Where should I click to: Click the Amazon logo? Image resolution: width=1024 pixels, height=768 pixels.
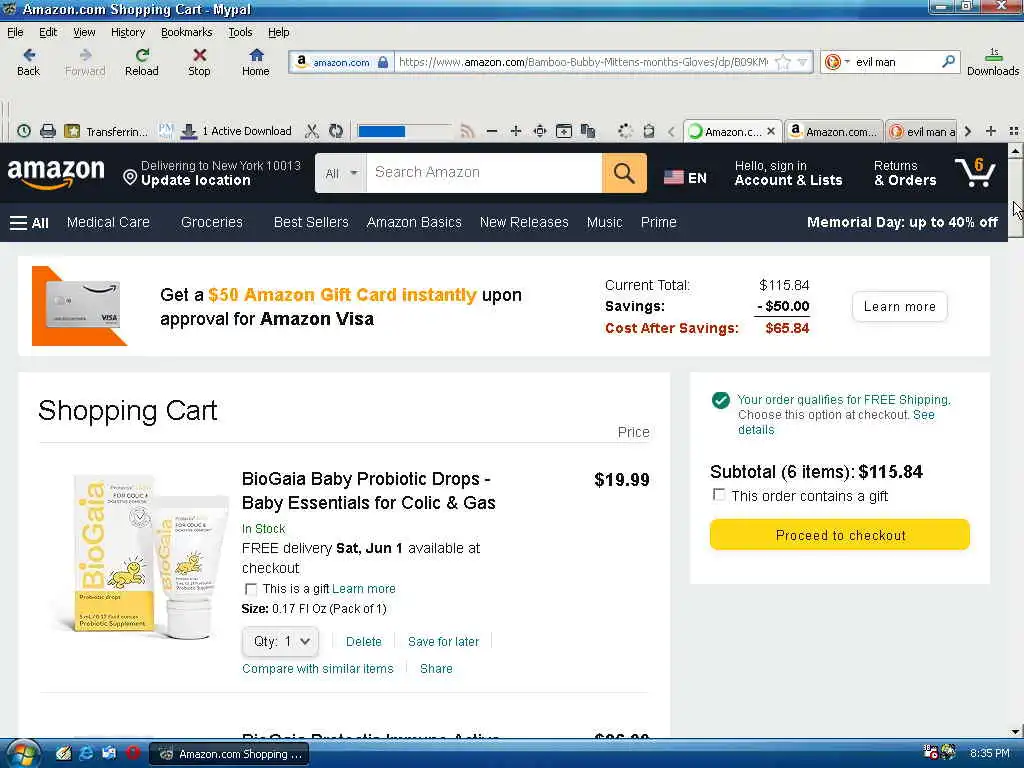56,173
